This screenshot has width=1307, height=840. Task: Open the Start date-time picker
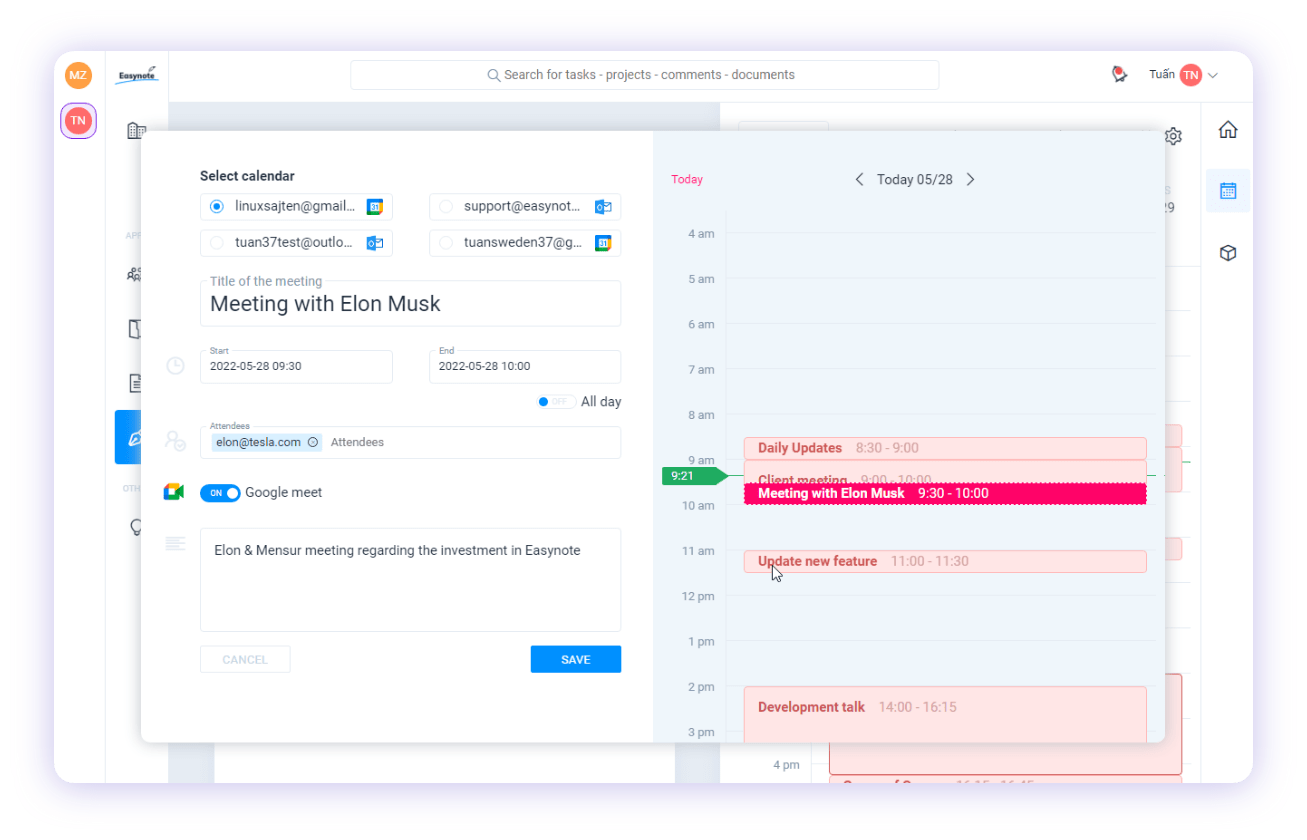296,366
